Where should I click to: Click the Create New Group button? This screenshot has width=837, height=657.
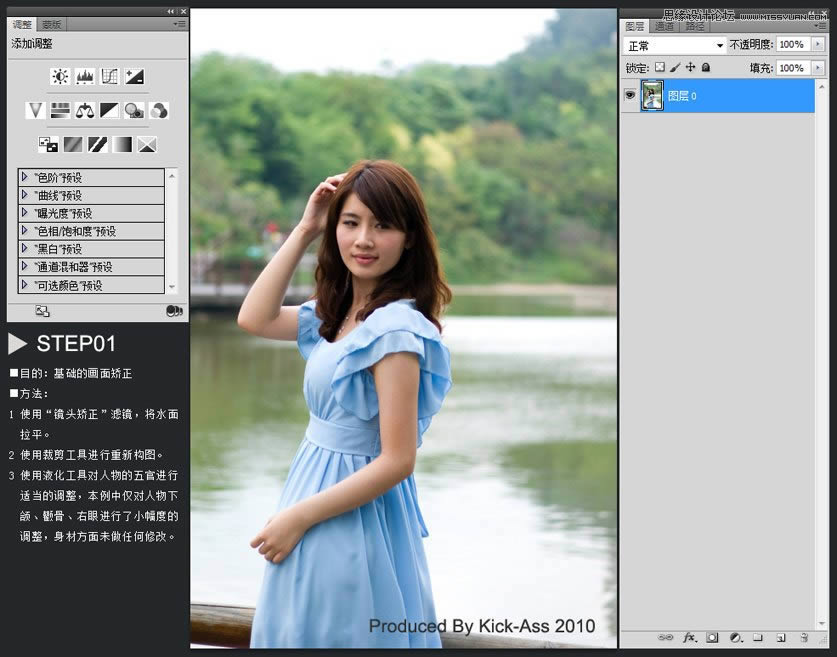(x=758, y=637)
